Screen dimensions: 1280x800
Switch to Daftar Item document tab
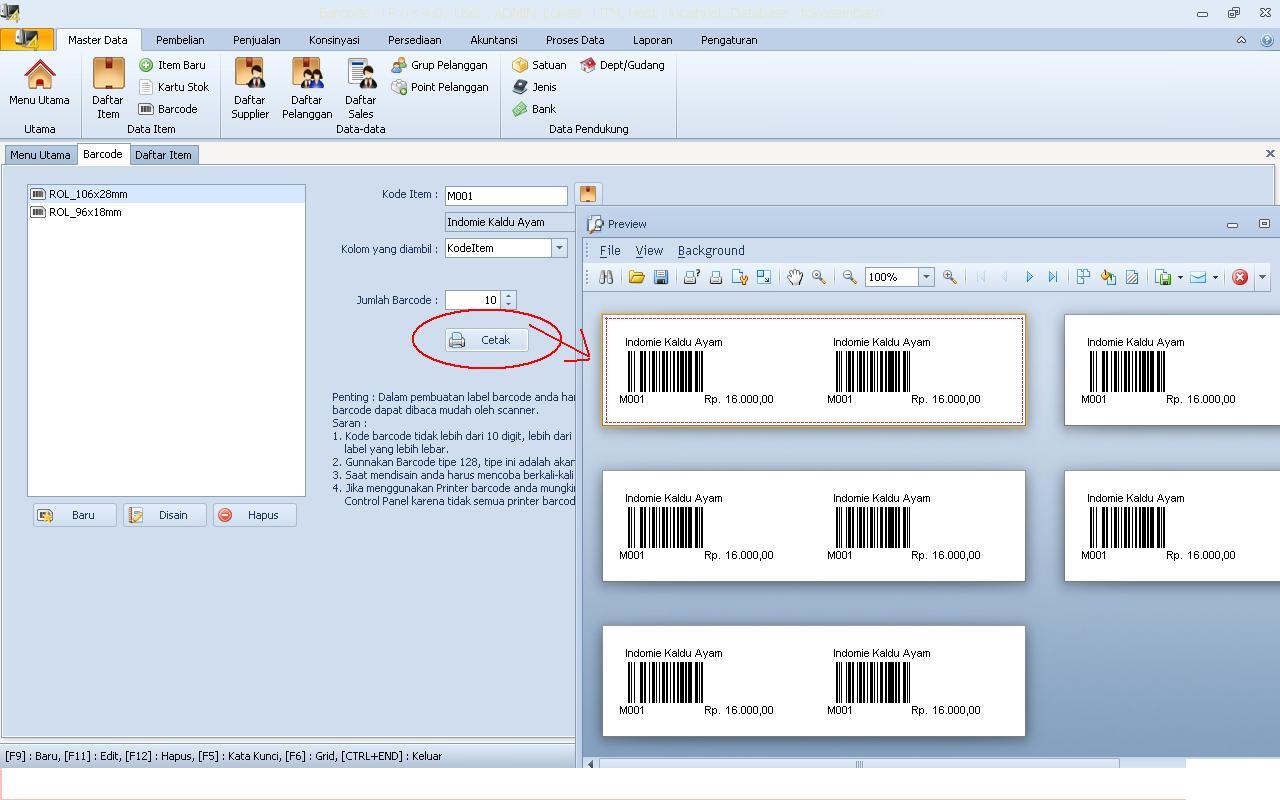tap(163, 155)
